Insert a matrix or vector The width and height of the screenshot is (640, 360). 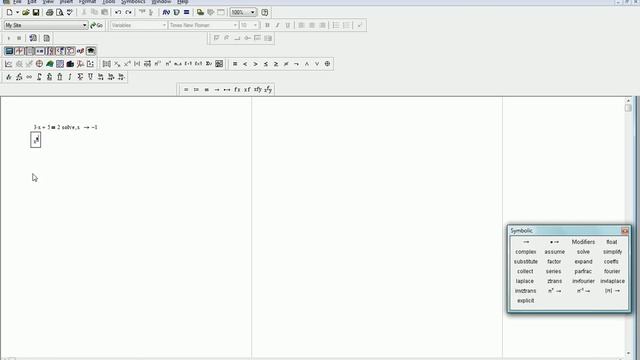click(107, 64)
